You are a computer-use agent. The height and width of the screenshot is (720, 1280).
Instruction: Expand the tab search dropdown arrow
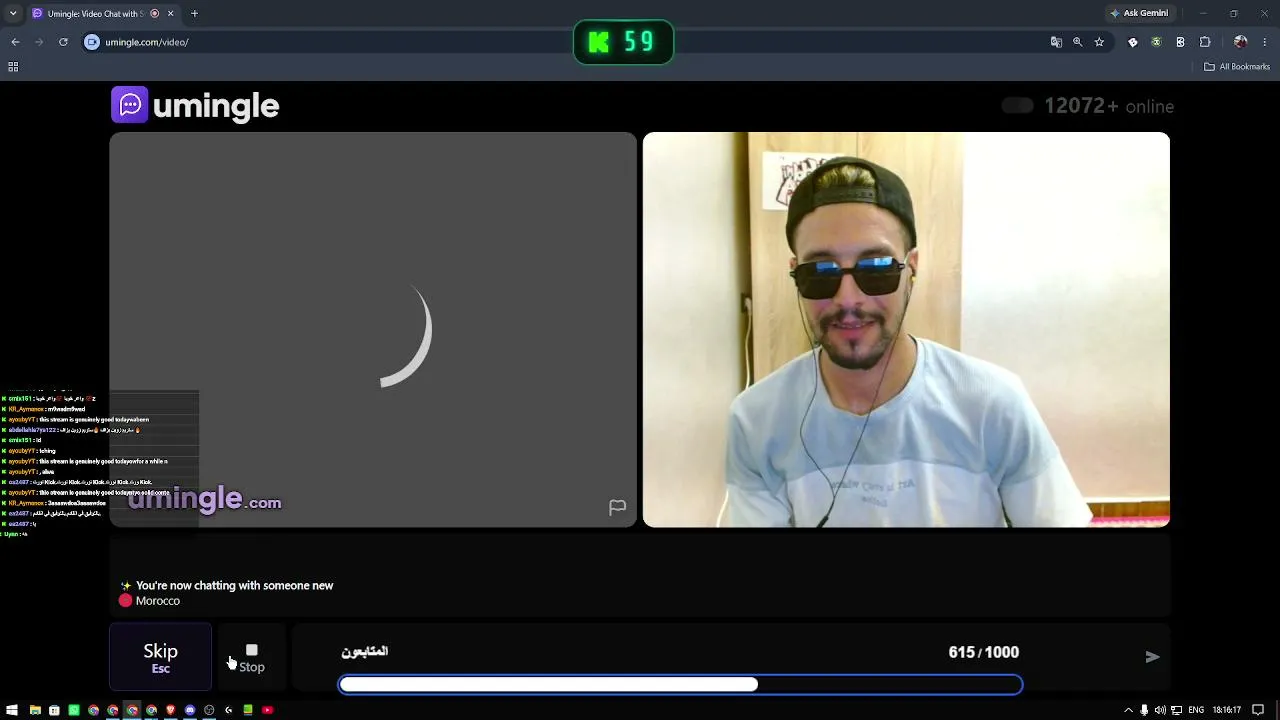click(x=13, y=13)
